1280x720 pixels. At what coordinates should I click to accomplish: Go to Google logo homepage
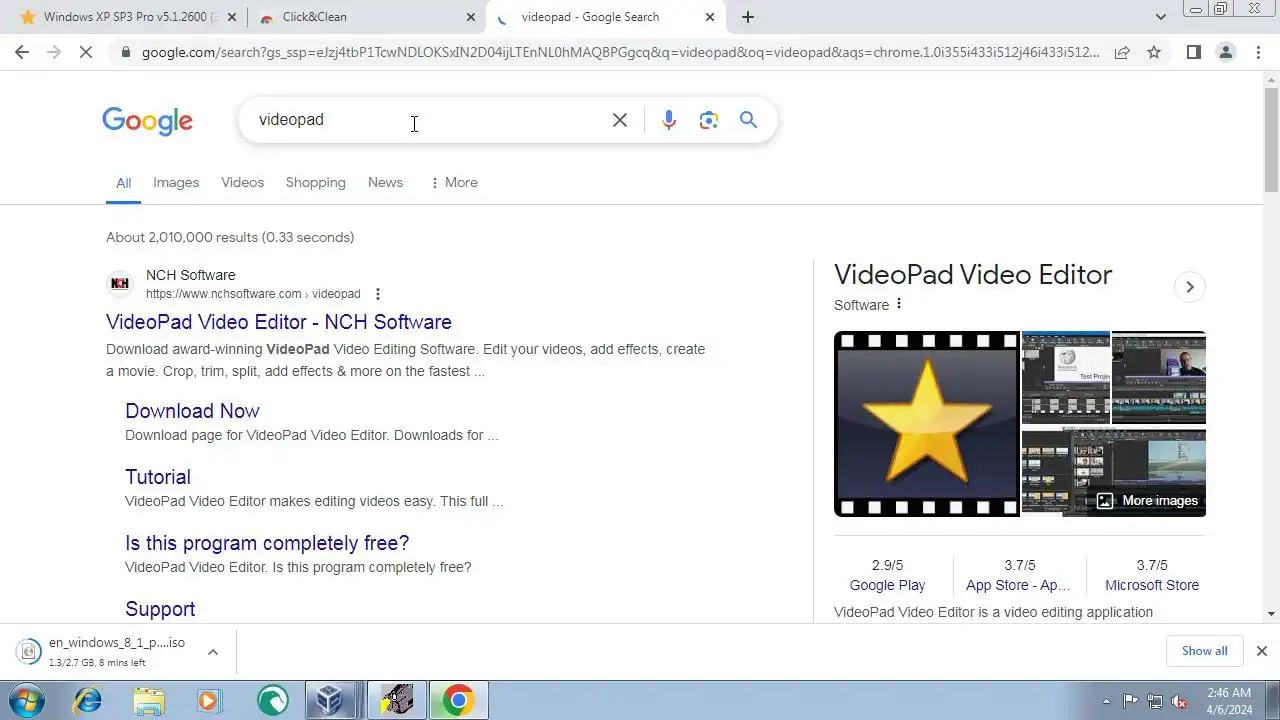click(x=147, y=121)
